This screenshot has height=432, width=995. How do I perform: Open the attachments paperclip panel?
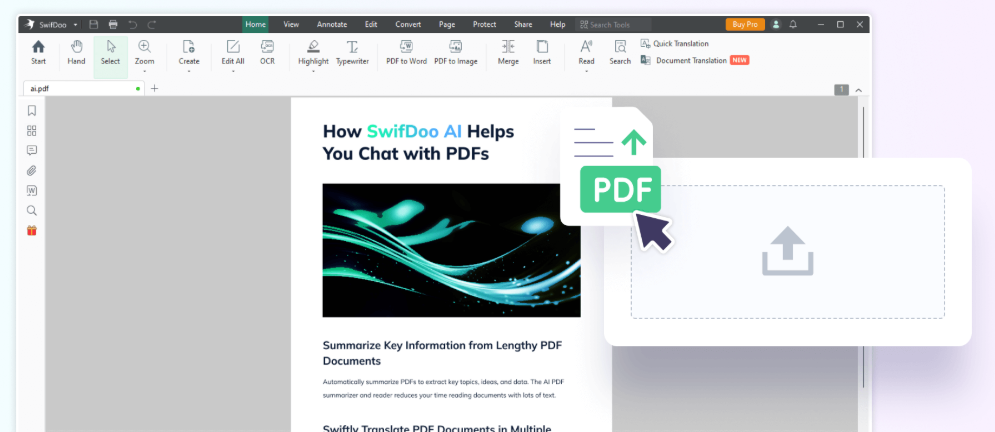click(32, 171)
